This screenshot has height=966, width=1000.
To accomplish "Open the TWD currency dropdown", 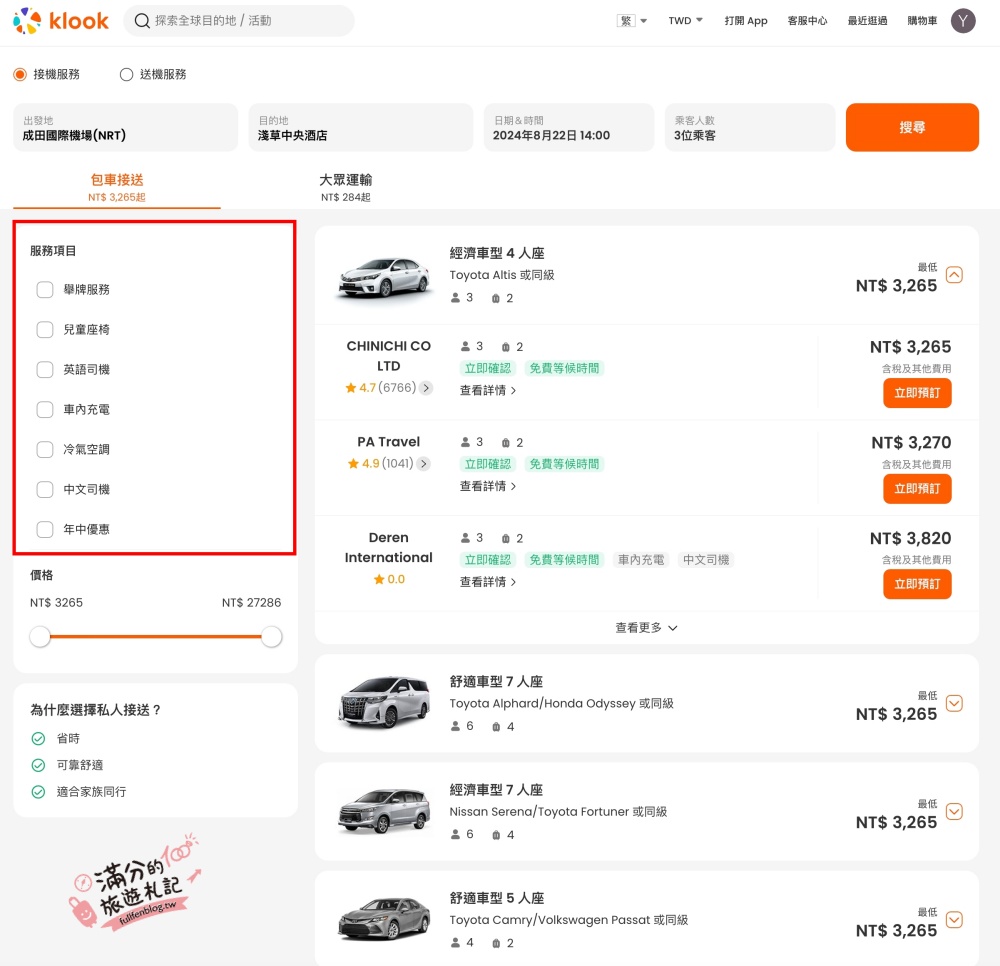I will click(686, 20).
